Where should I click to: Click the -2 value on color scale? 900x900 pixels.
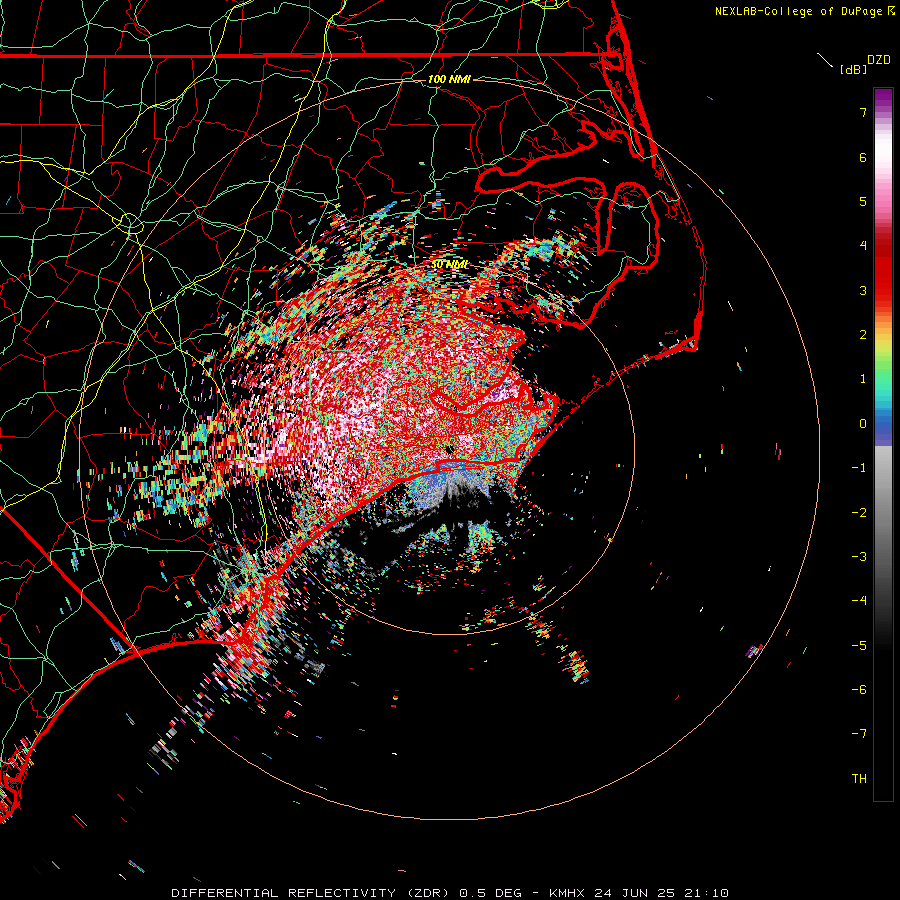pos(859,513)
